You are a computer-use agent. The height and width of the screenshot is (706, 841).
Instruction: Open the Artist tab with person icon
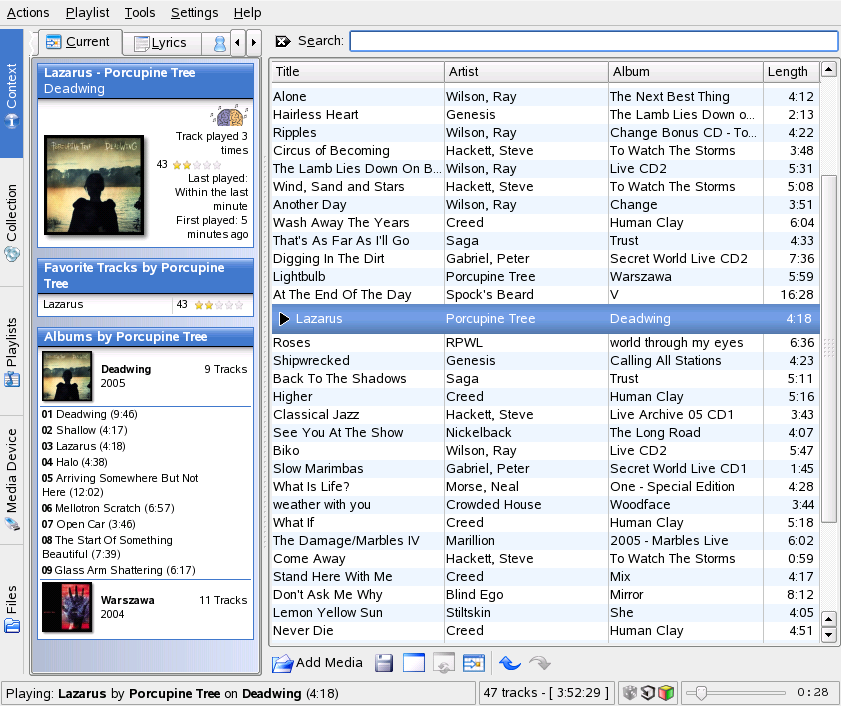pyautogui.click(x=218, y=43)
